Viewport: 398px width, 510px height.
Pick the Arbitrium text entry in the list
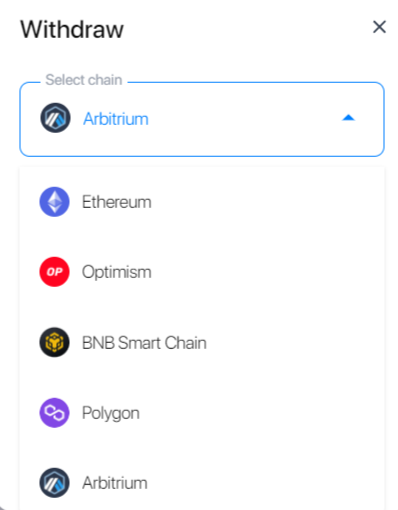point(115,483)
